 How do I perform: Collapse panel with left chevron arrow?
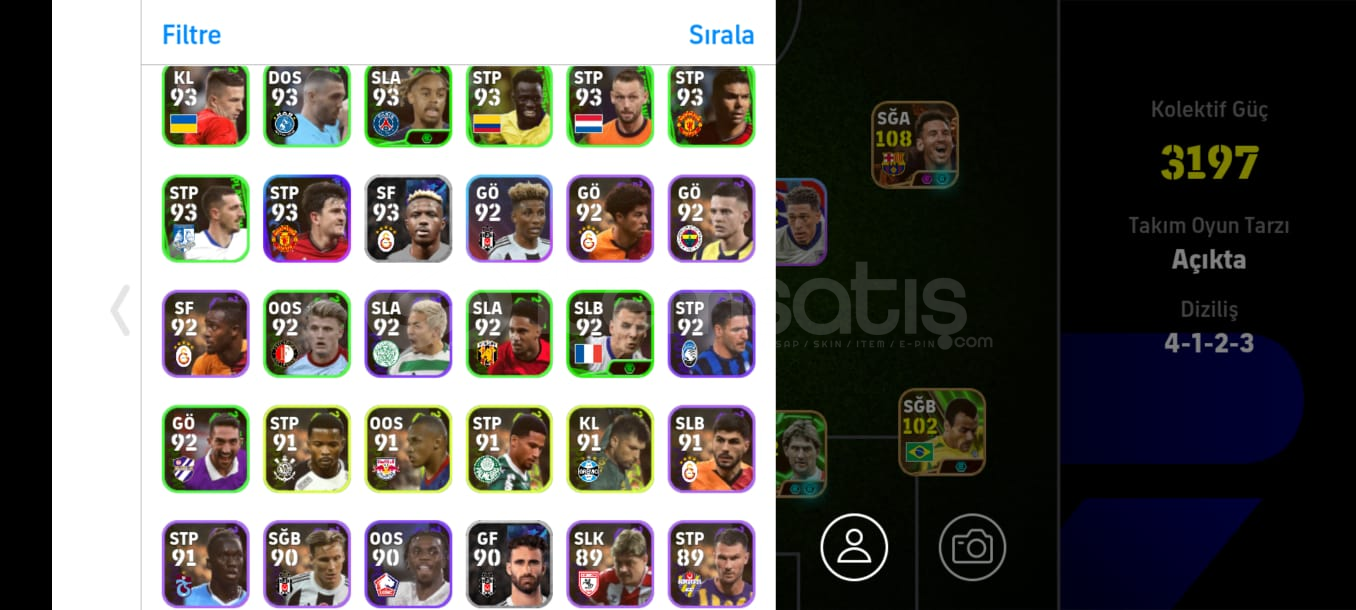pyautogui.click(x=120, y=310)
